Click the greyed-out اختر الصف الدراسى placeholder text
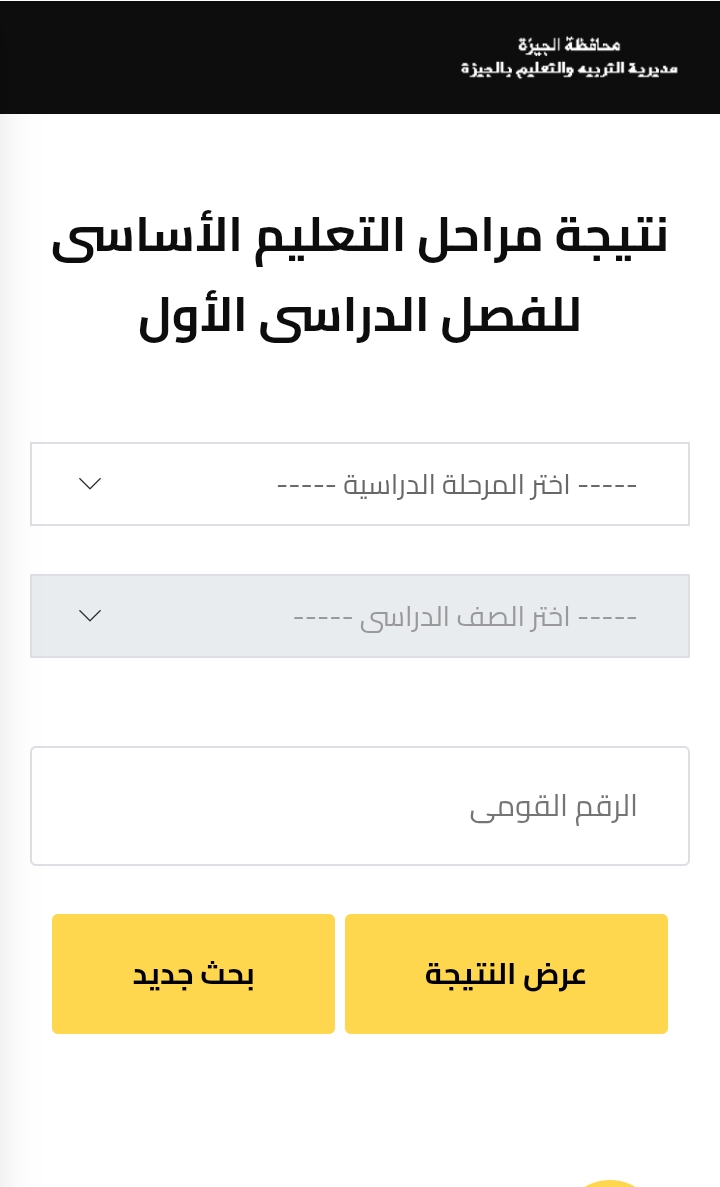This screenshot has width=720, height=1187. (x=465, y=617)
